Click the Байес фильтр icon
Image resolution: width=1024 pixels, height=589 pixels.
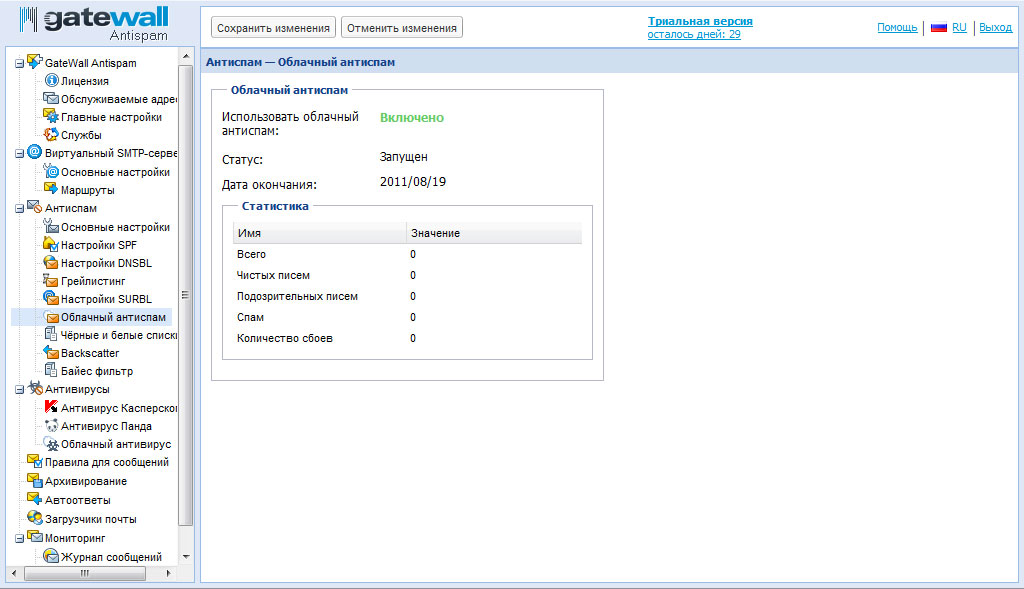(x=51, y=370)
